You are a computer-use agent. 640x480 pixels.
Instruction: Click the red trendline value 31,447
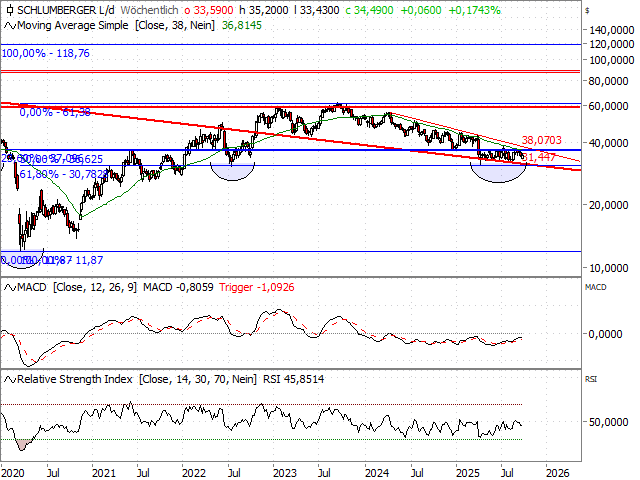point(539,157)
